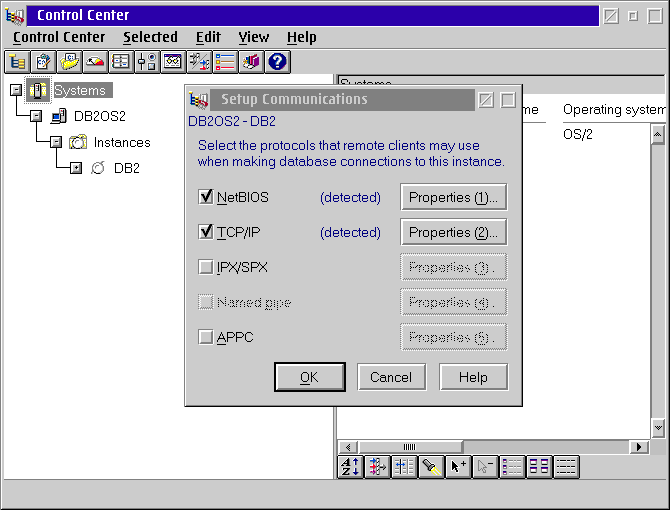Switch to plain text lines view icon
670x510 pixels.
pyautogui.click(x=566, y=466)
